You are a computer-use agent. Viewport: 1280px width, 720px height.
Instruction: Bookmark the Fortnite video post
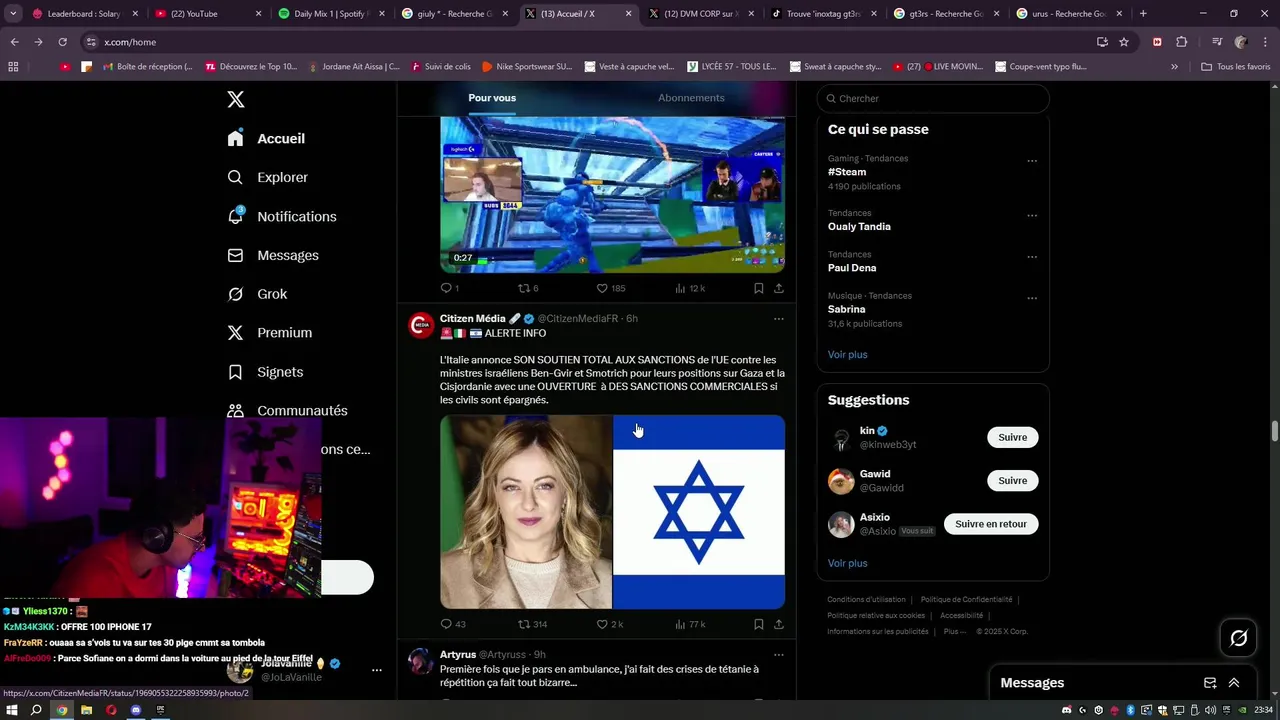(759, 288)
